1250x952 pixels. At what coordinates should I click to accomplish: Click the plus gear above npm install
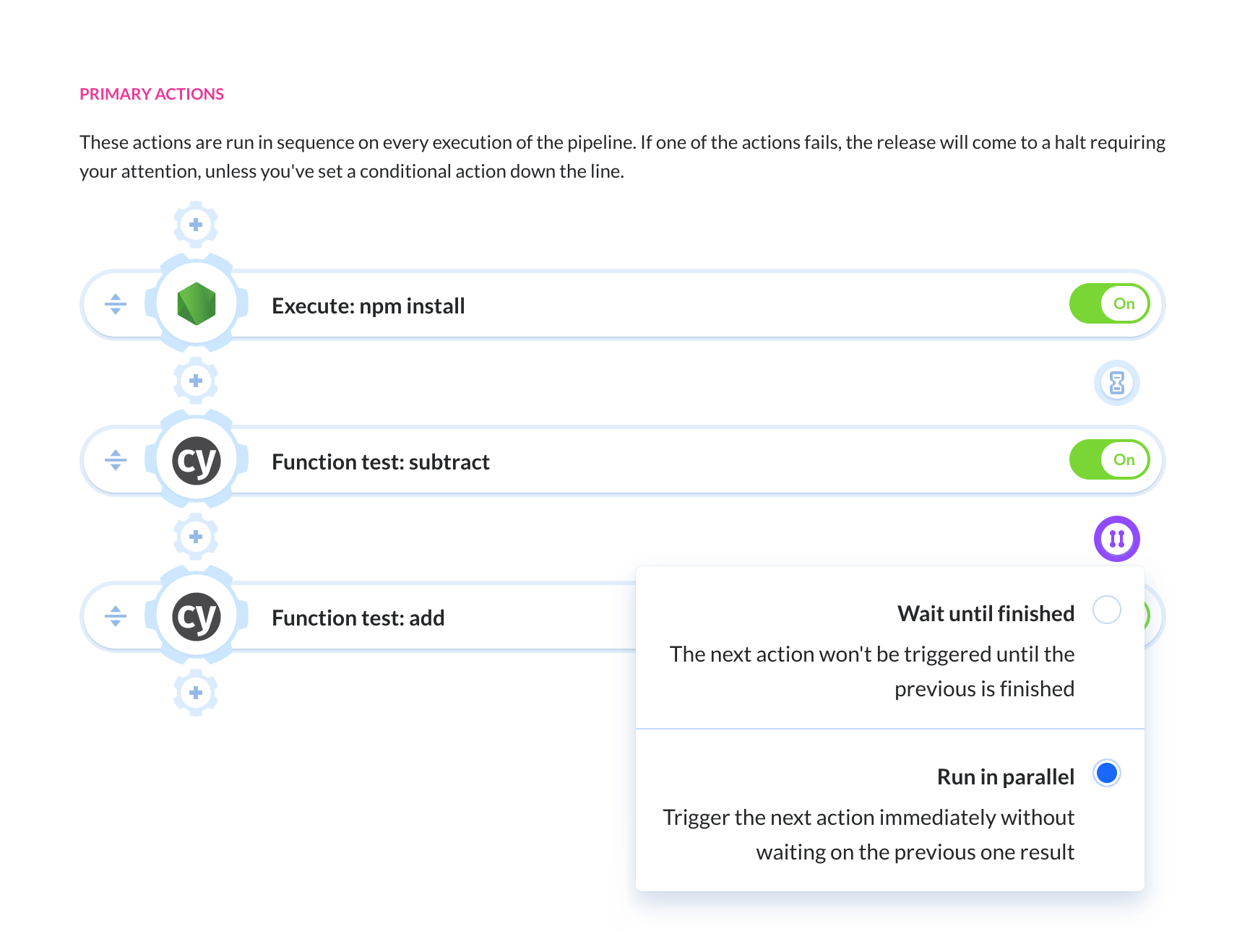[196, 225]
